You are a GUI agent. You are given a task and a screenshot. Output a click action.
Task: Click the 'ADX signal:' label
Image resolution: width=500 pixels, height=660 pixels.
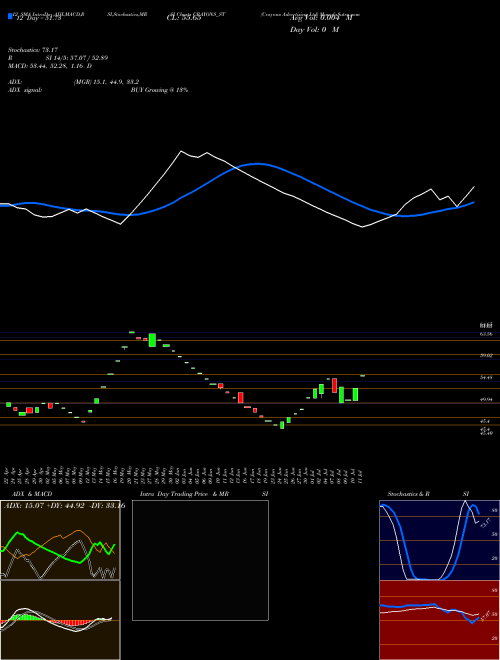25,90
